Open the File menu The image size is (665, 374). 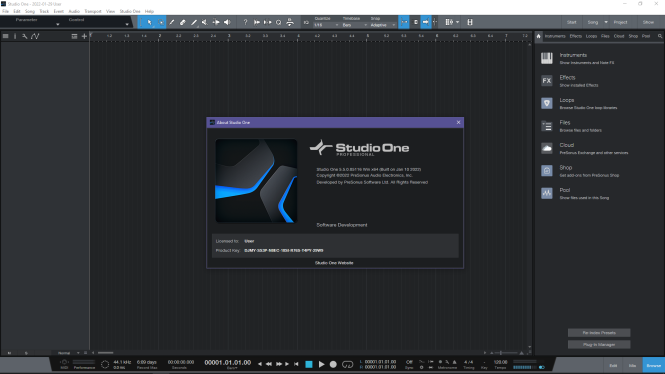(x=6, y=11)
